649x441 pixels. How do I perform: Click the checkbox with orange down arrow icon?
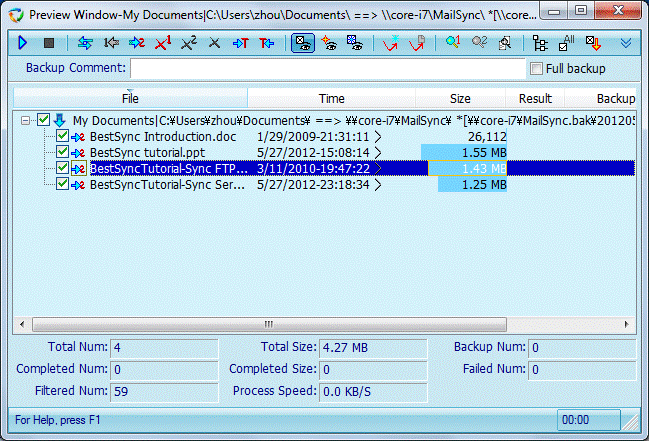pyautogui.click(x=593, y=43)
